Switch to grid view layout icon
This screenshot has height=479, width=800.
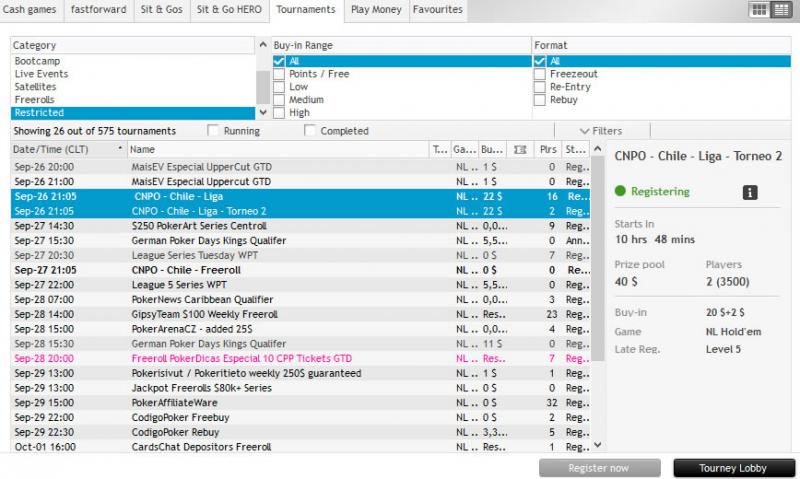[x=759, y=10]
